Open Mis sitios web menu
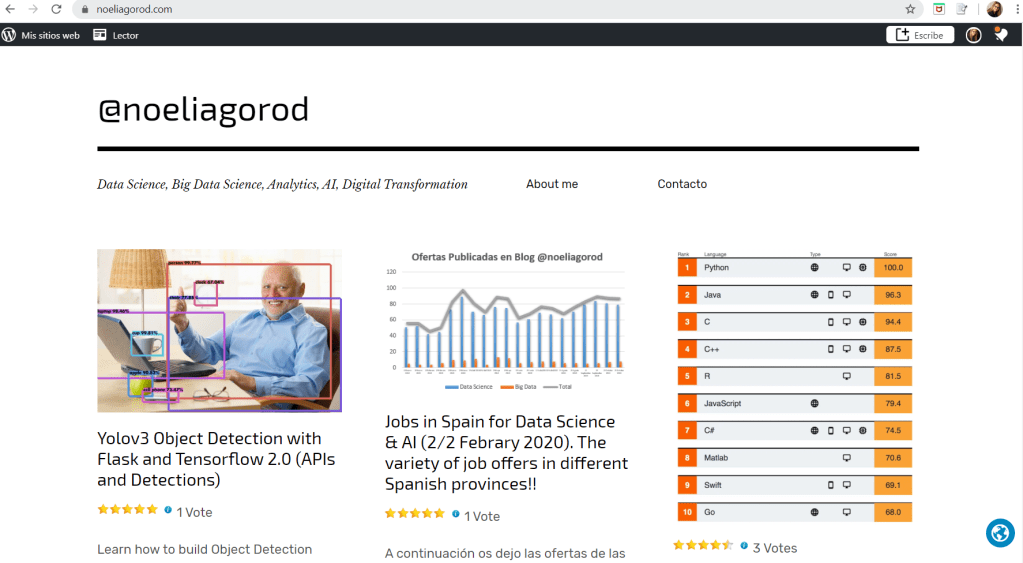This screenshot has height=563, width=1023. (41, 35)
